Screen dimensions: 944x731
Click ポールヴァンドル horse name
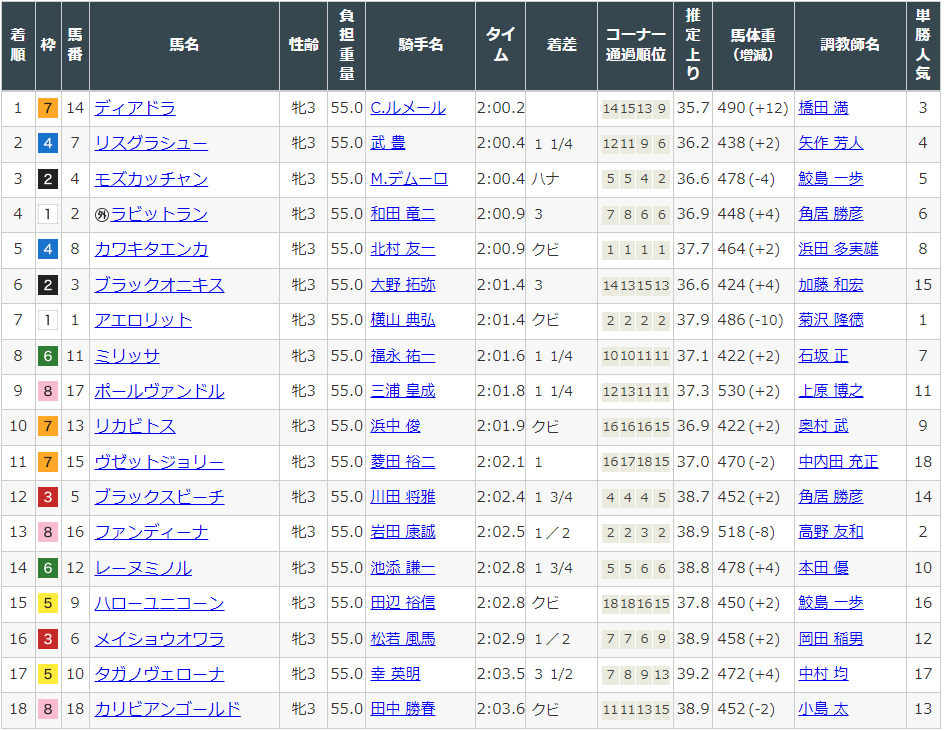(159, 391)
